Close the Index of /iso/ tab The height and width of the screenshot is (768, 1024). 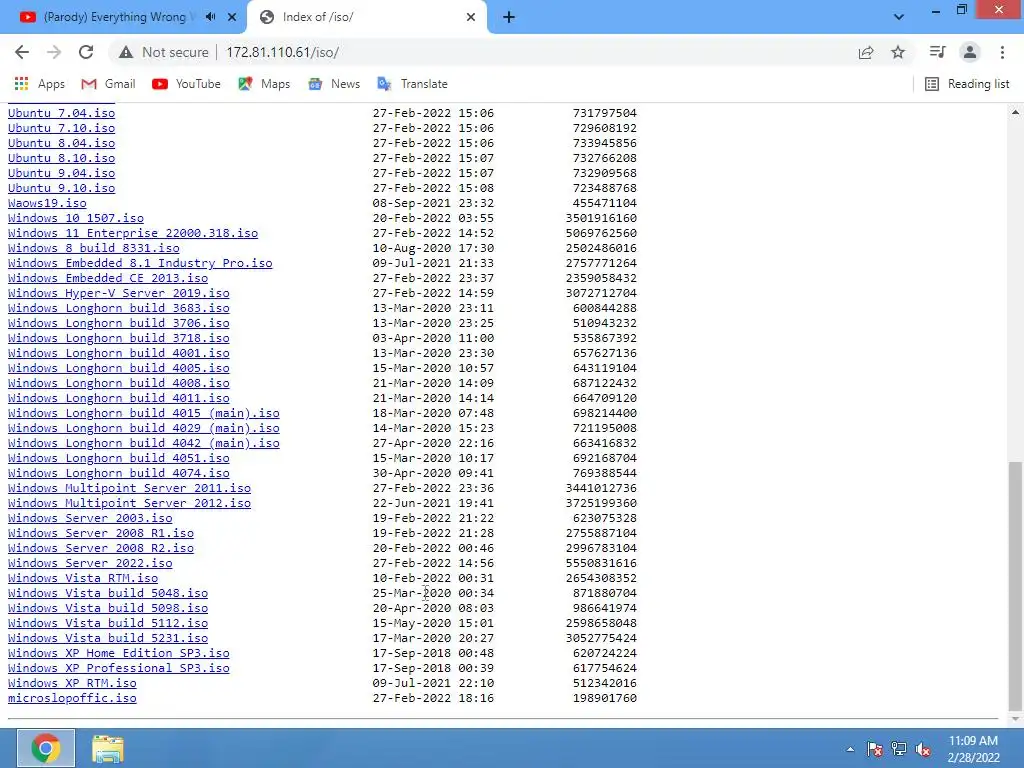pos(471,17)
